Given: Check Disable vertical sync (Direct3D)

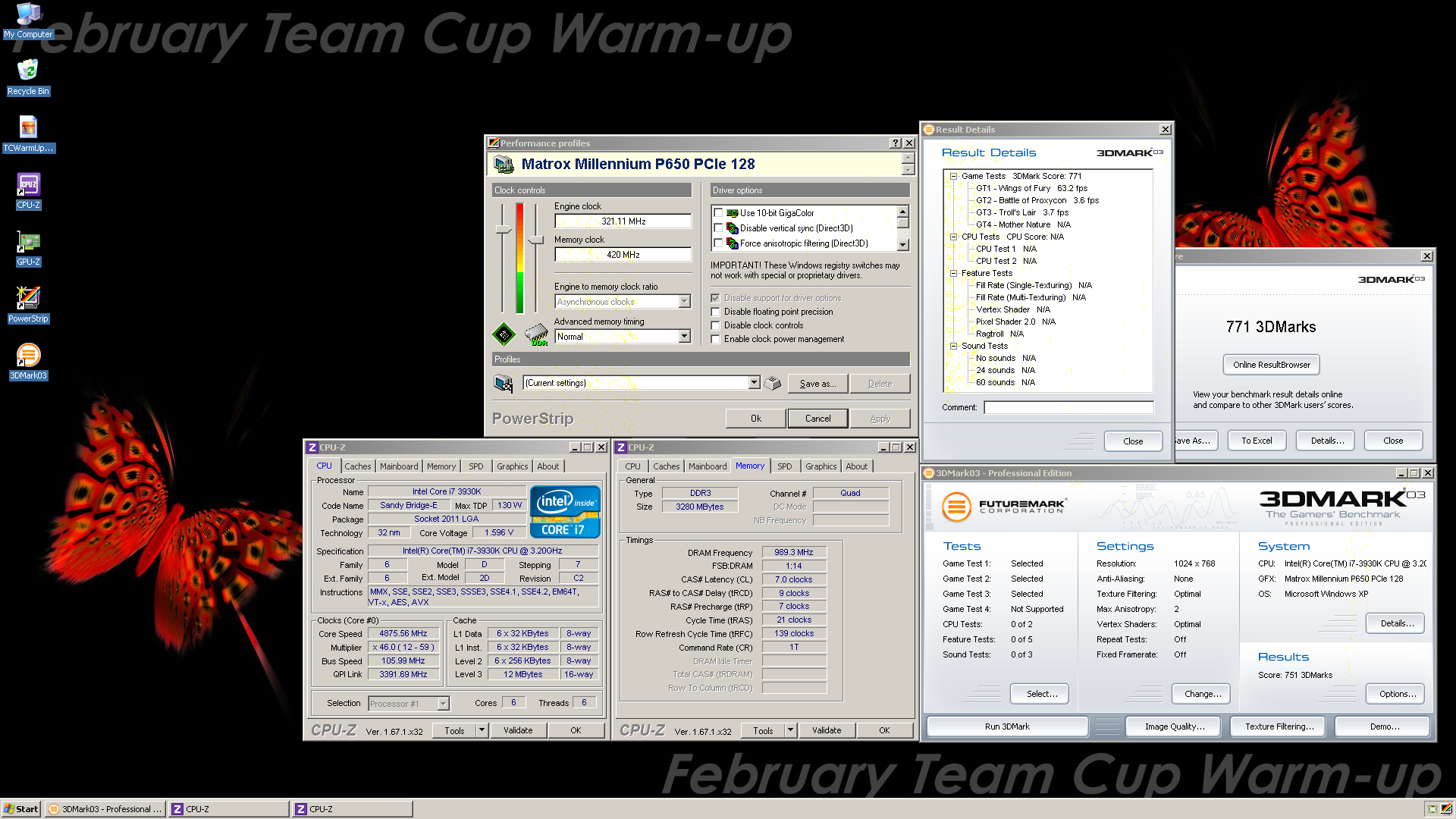Looking at the screenshot, I should 718,228.
